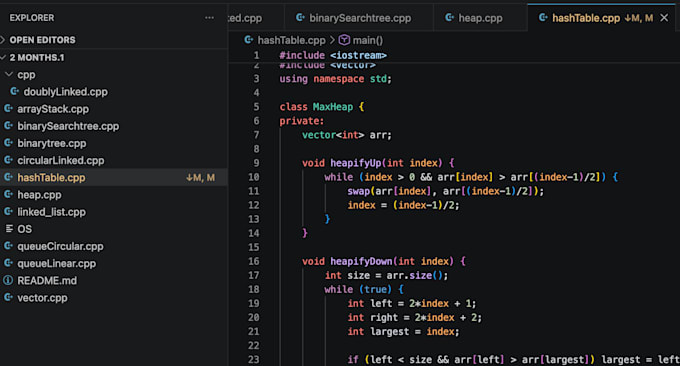
Task: Click main() symbol in the breadcrumb
Action: [x=368, y=40]
